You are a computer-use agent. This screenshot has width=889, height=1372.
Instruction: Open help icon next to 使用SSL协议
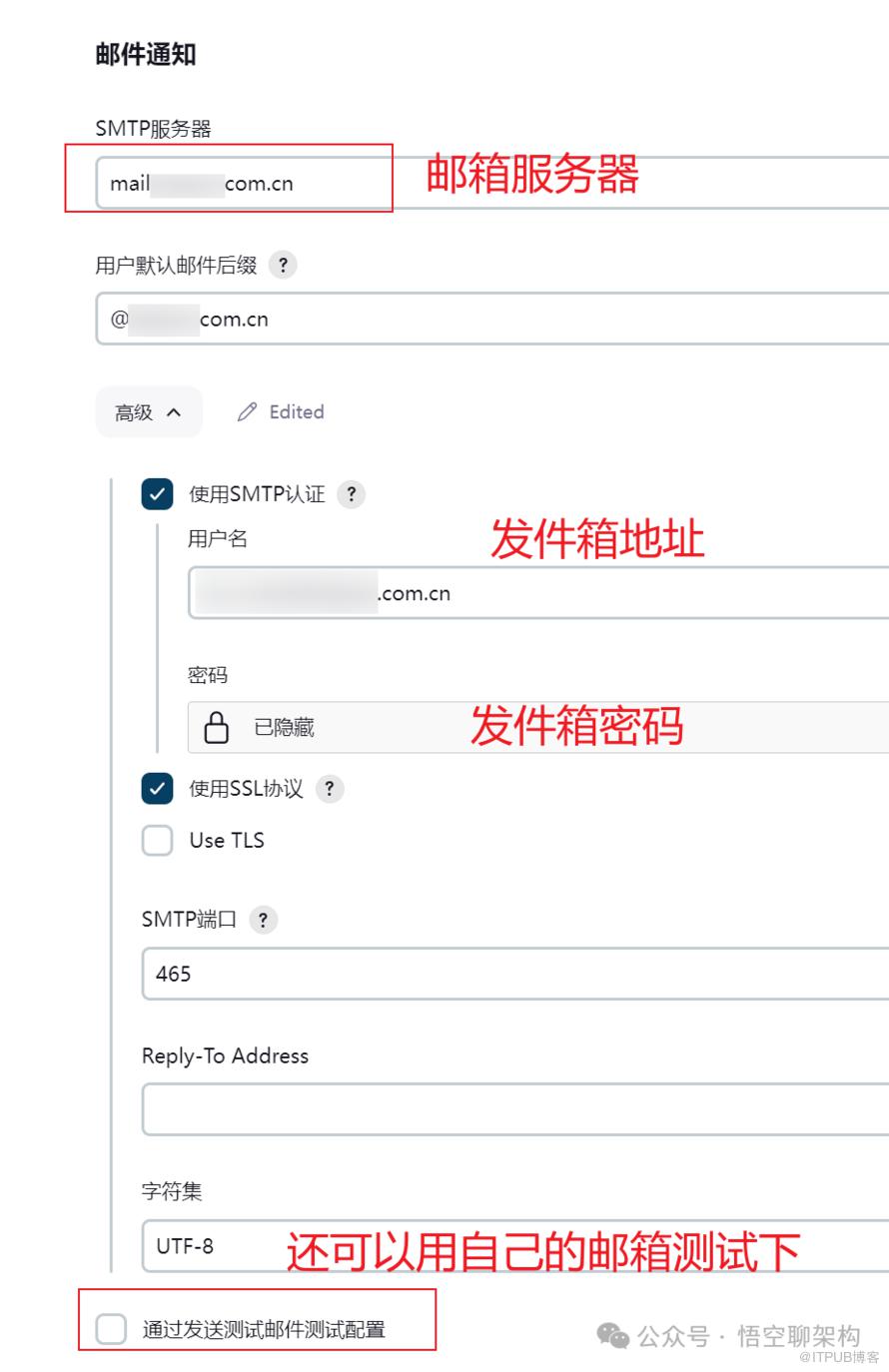click(x=330, y=789)
